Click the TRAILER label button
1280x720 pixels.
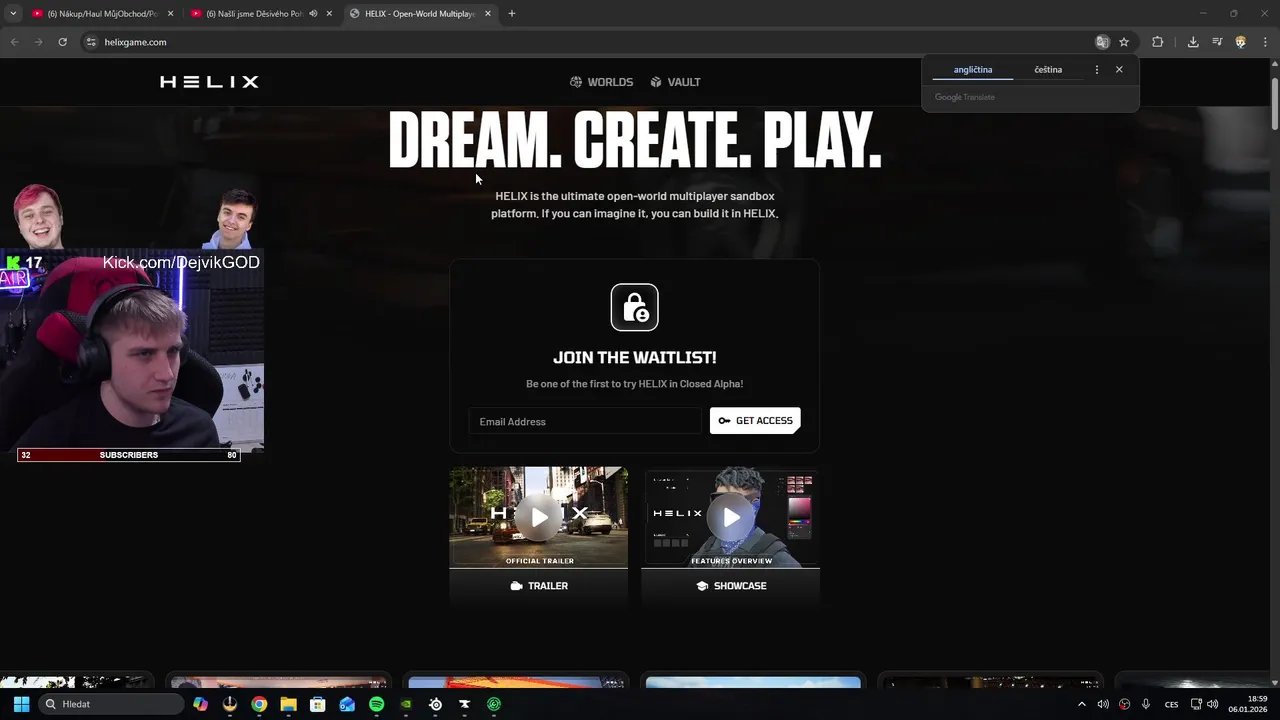click(539, 586)
